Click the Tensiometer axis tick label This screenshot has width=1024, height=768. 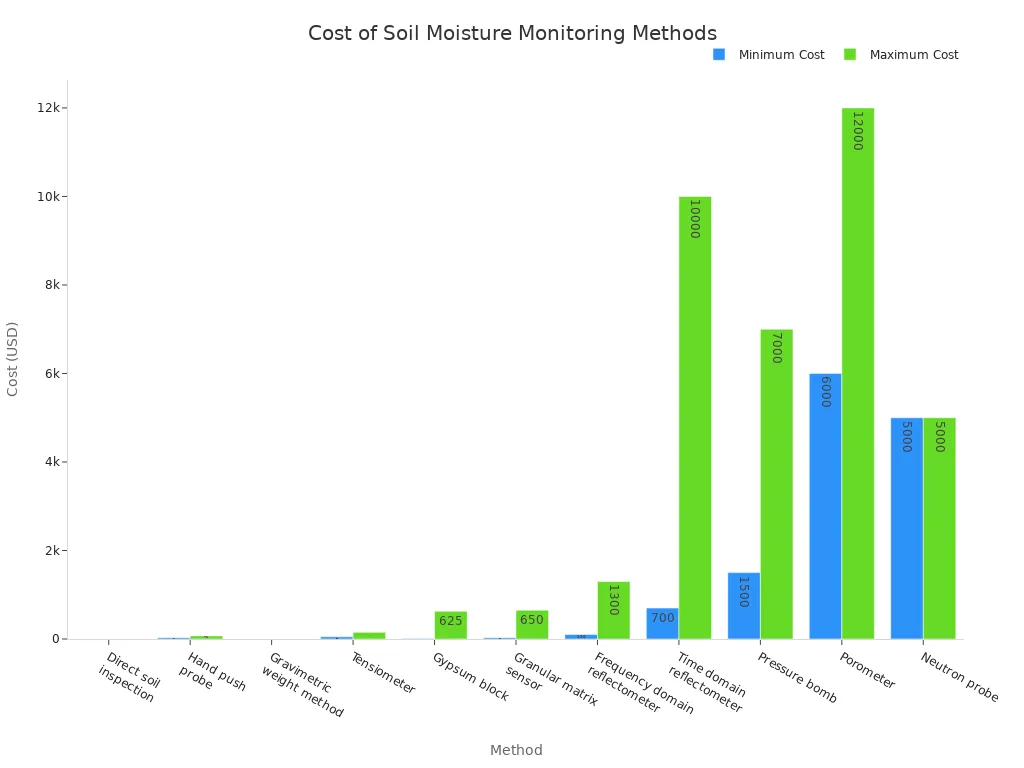(x=383, y=671)
